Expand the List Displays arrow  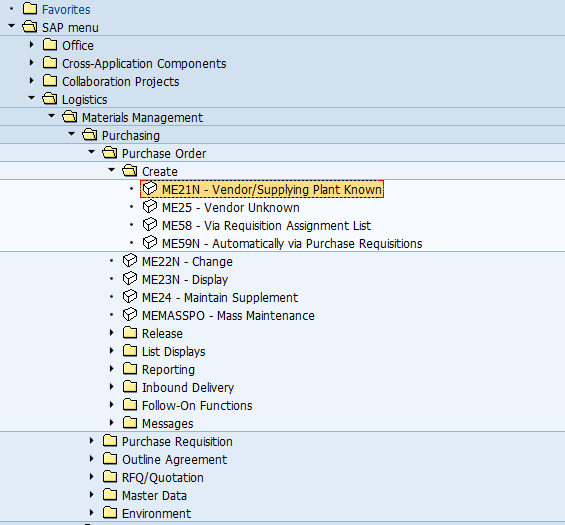tap(112, 350)
